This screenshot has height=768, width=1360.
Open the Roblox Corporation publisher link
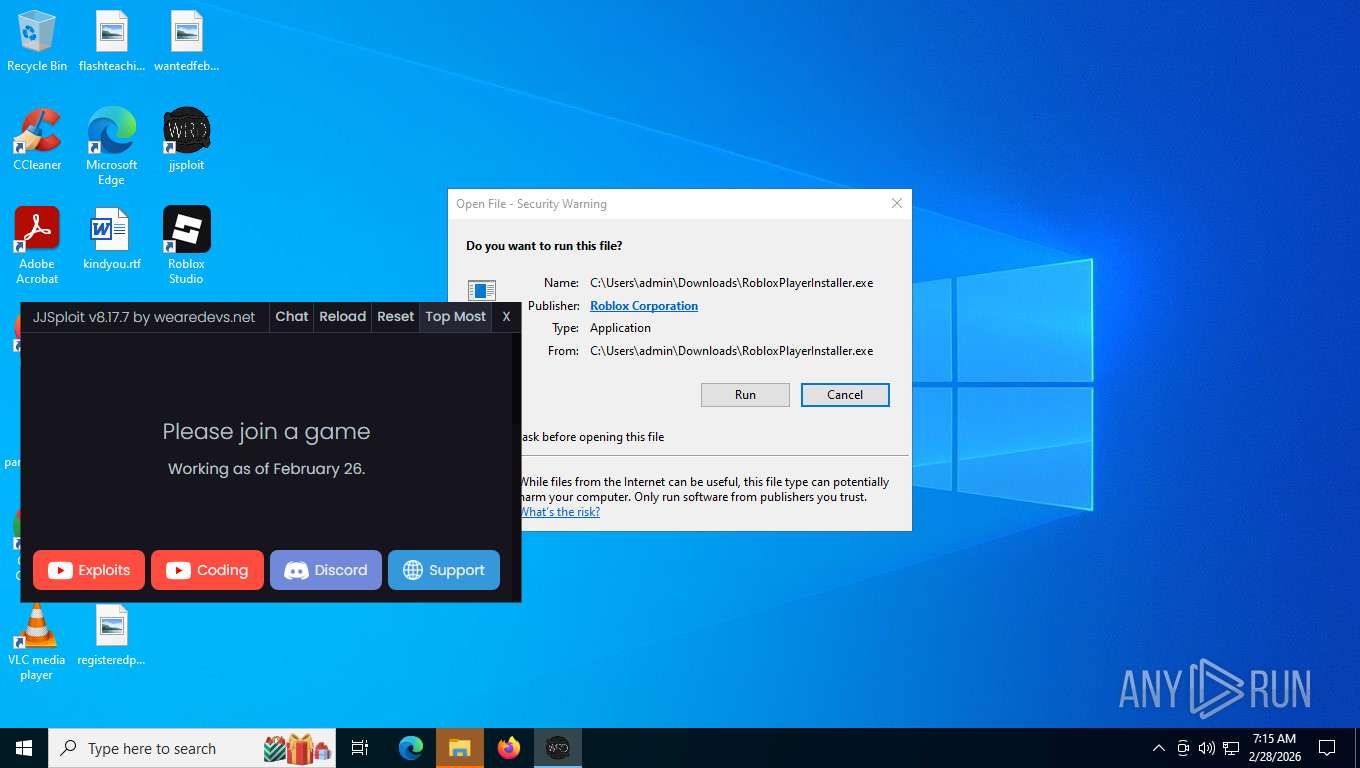click(x=644, y=306)
